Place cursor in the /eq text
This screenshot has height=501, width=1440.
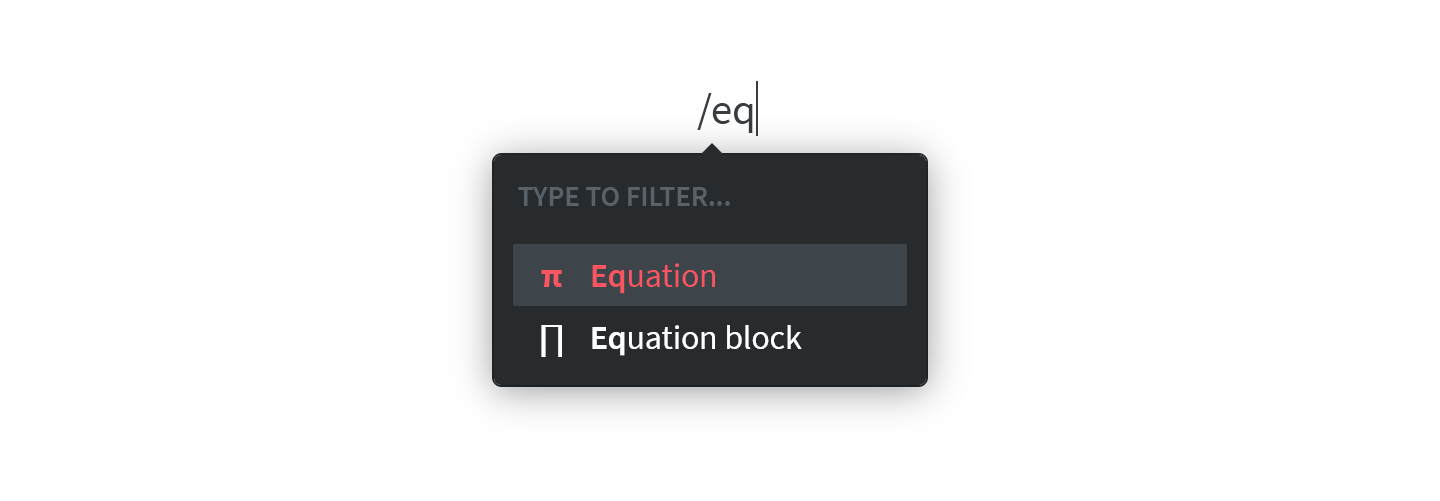pos(725,110)
